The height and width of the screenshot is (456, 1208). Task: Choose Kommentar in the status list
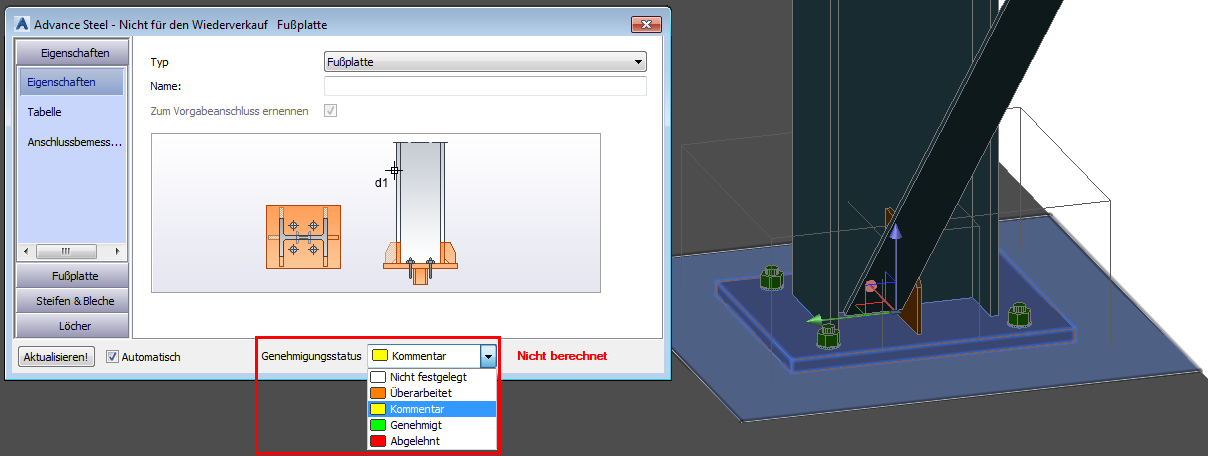click(432, 409)
